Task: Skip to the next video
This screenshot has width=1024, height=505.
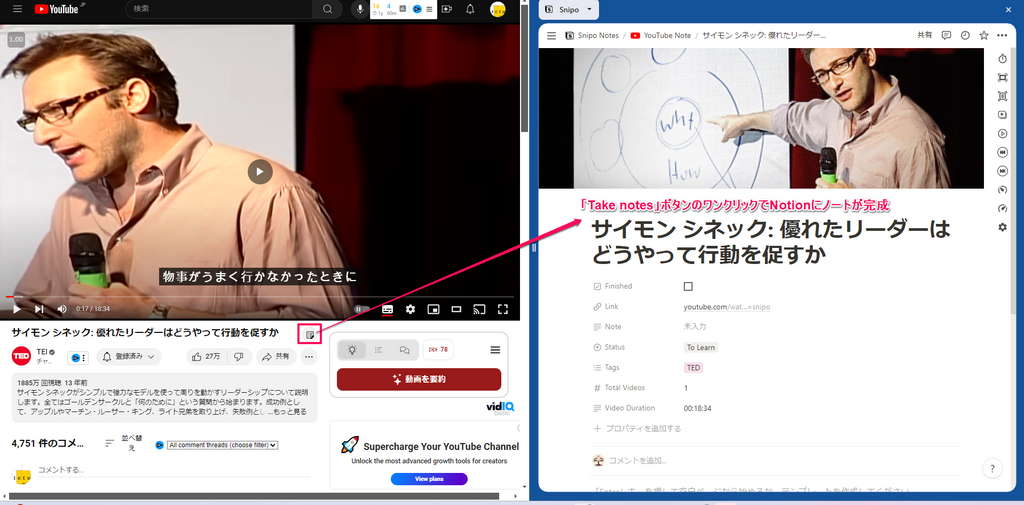Action: (39, 309)
